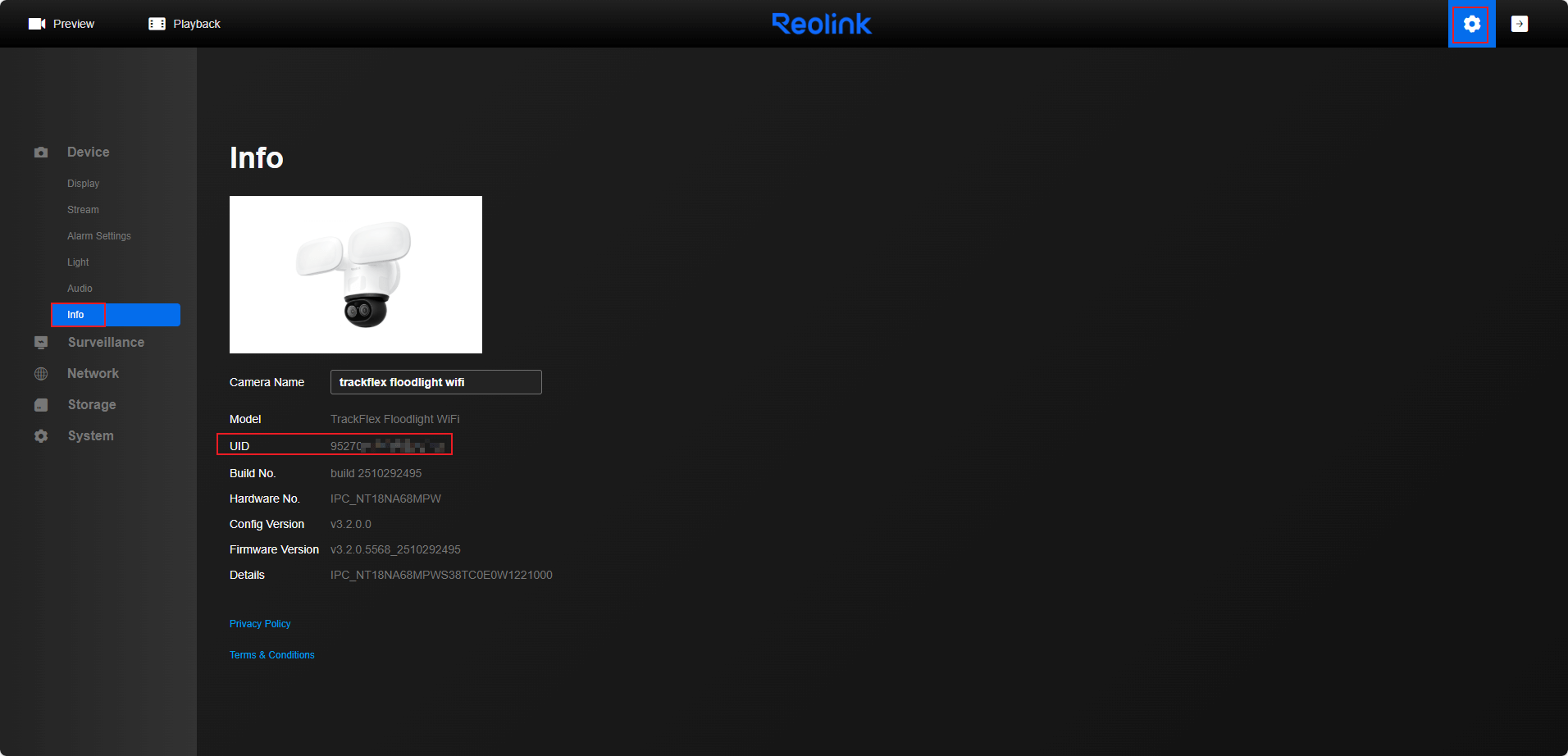Open System settings via sidebar gear icon
The image size is (1568, 756).
pyautogui.click(x=40, y=435)
